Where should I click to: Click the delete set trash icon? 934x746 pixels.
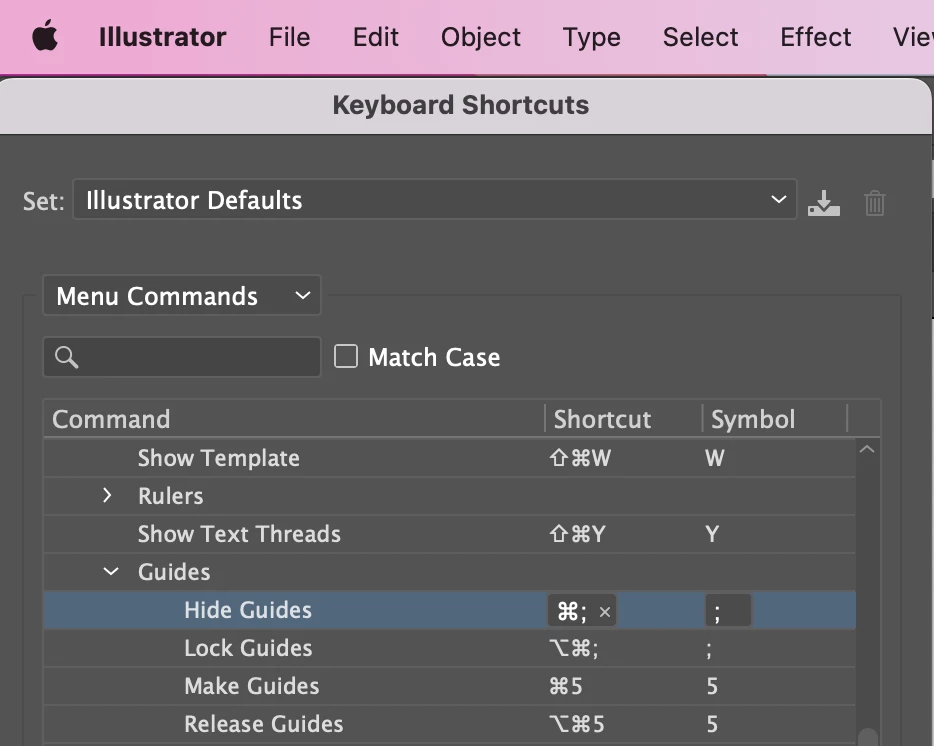pyautogui.click(x=874, y=203)
